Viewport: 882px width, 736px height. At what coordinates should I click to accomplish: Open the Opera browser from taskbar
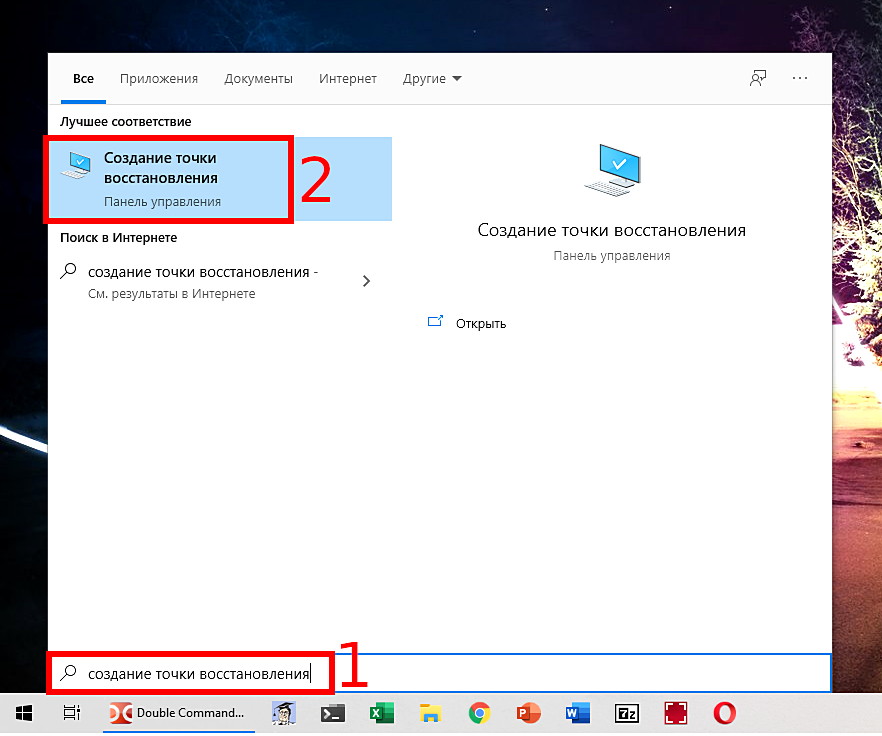tap(725, 713)
